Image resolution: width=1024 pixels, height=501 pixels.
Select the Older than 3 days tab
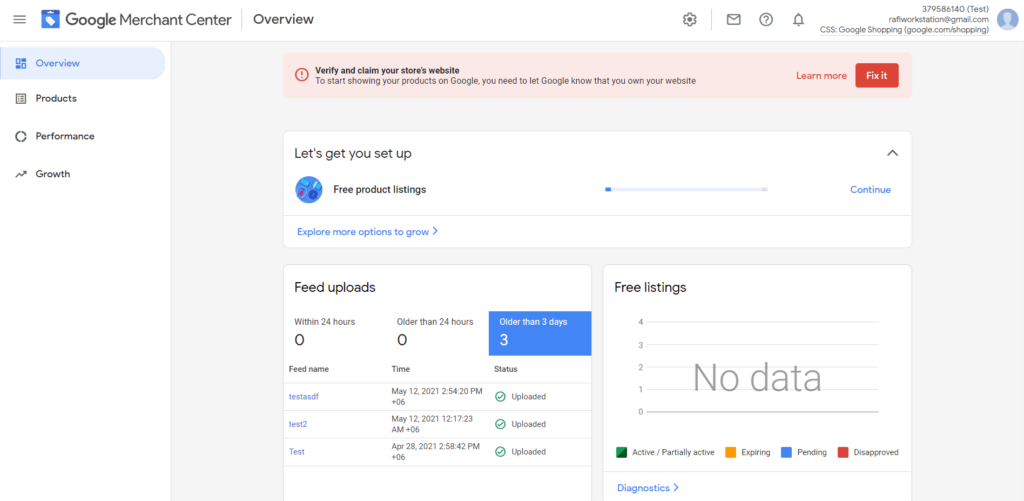click(x=540, y=333)
